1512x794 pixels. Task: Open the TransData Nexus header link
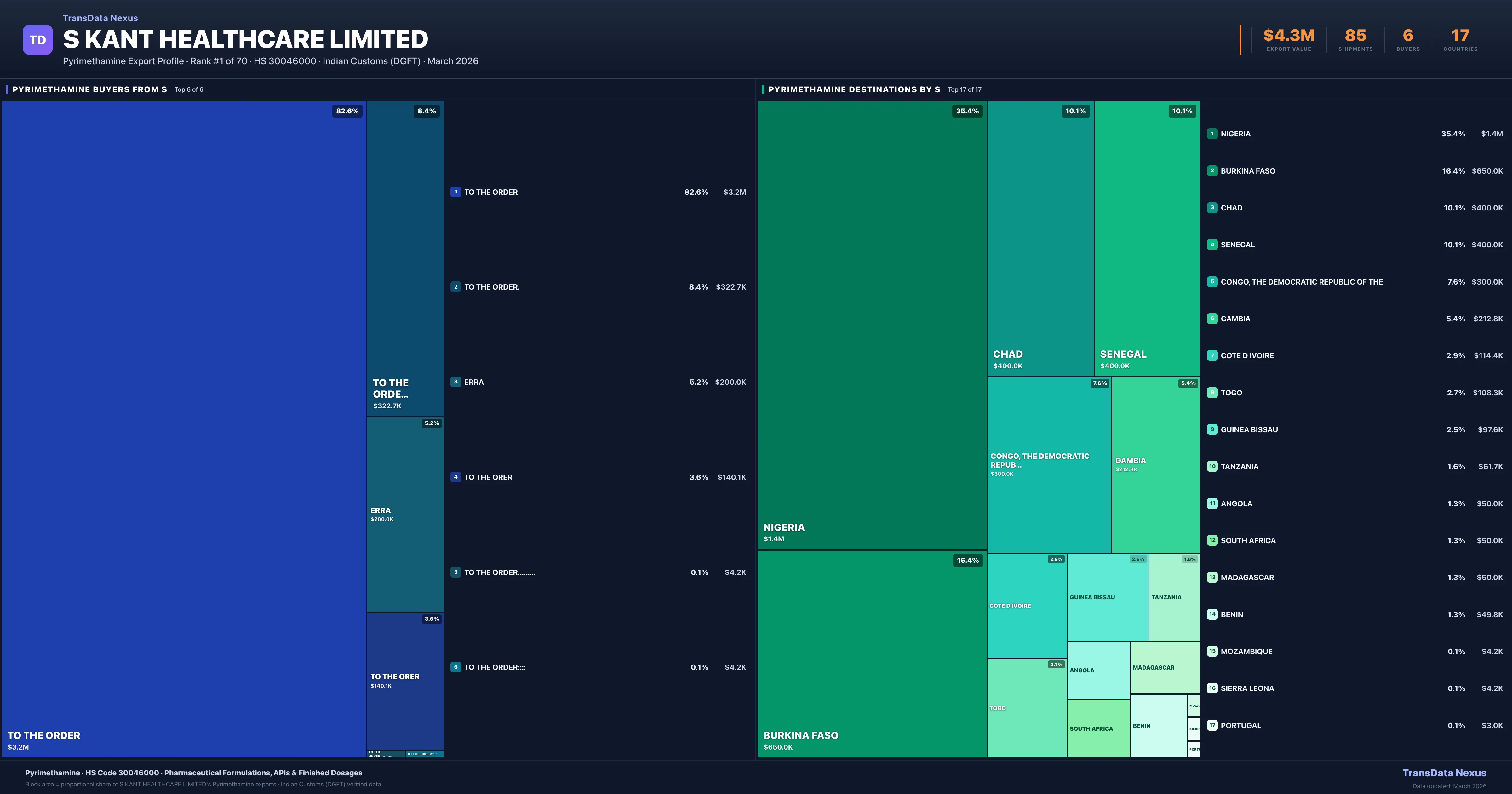100,18
